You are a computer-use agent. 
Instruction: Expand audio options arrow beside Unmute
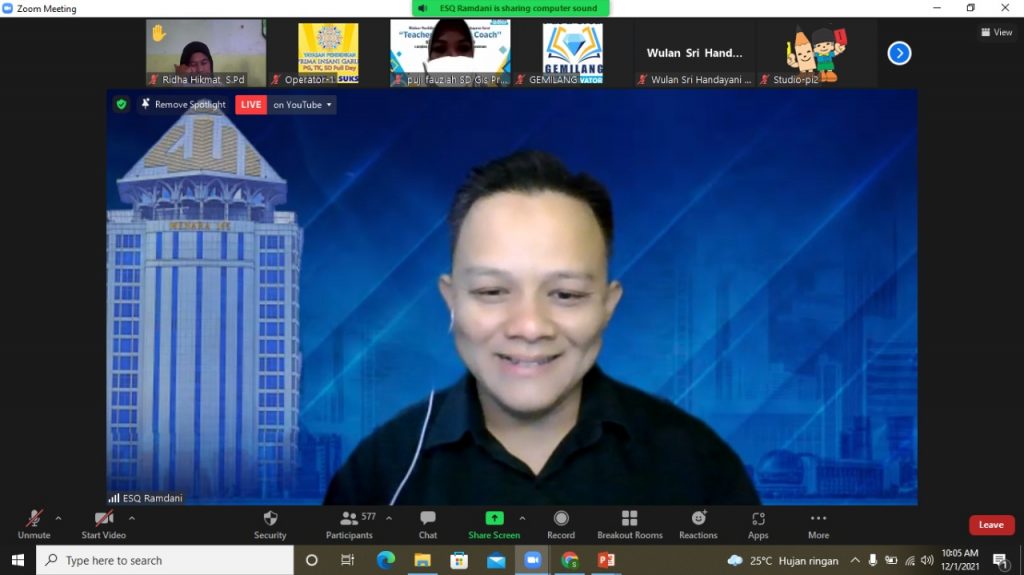tap(58, 518)
